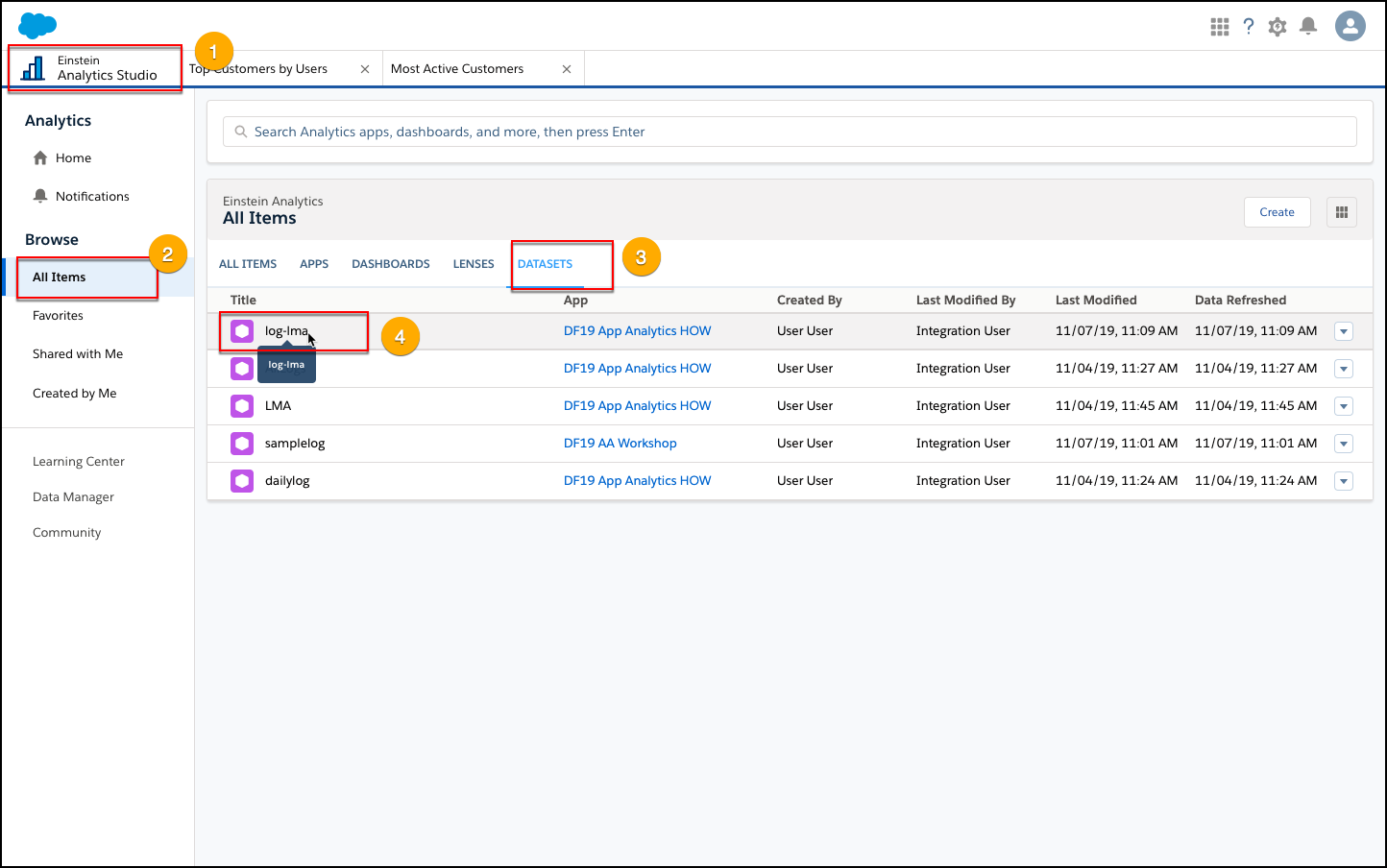
Task: Open actions dropdown for log-lma row
Action: pyautogui.click(x=1344, y=331)
